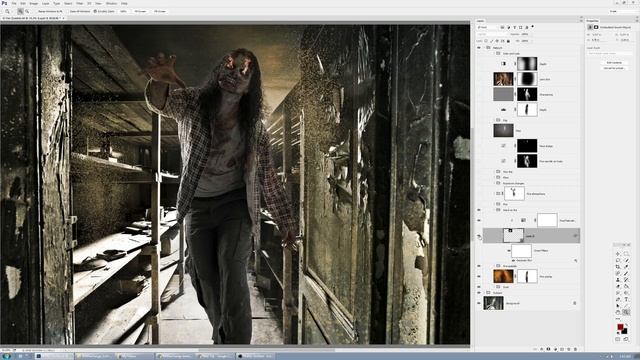This screenshot has width=640, height=360.
Task: Click the red foreground color swatch
Action: click(x=620, y=327)
